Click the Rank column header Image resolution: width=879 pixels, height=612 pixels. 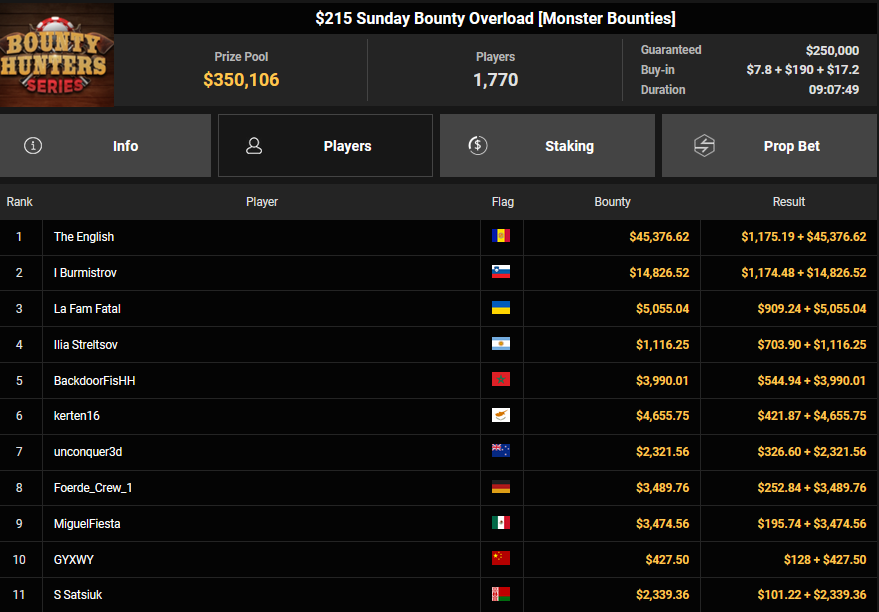(x=20, y=202)
